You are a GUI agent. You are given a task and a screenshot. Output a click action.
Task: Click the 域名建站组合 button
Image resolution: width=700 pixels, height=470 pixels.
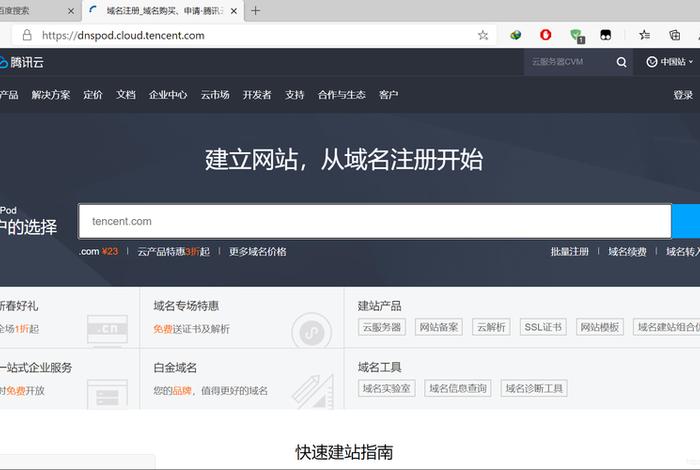[667, 327]
